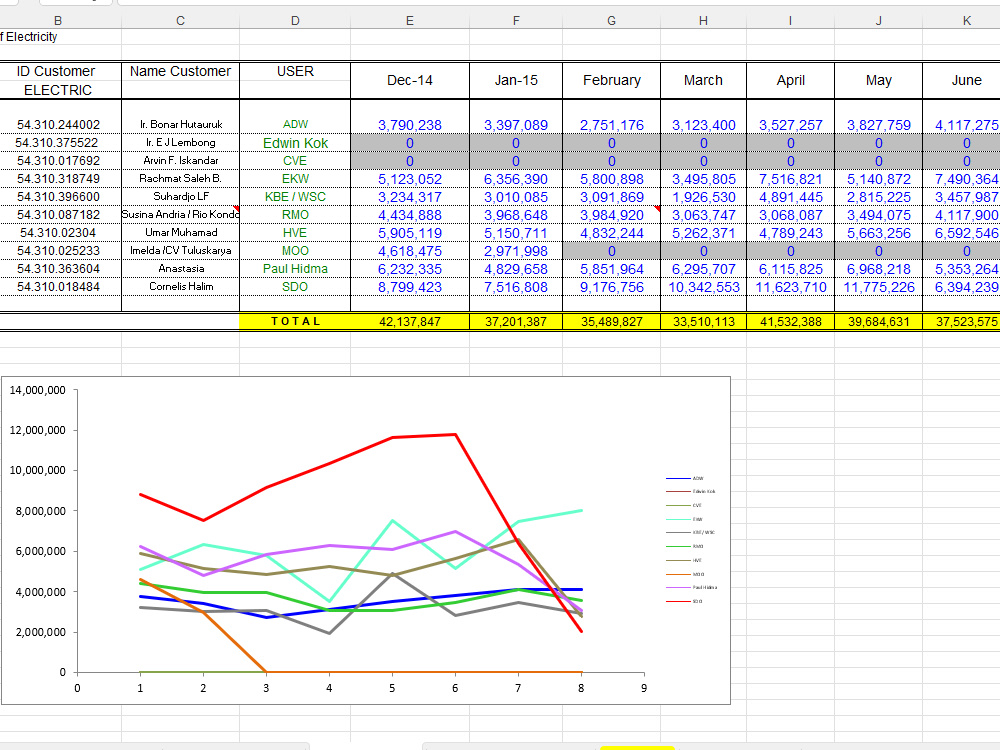Image resolution: width=1000 pixels, height=750 pixels.
Task: Click the ADW legend entry in chart
Action: [686, 478]
